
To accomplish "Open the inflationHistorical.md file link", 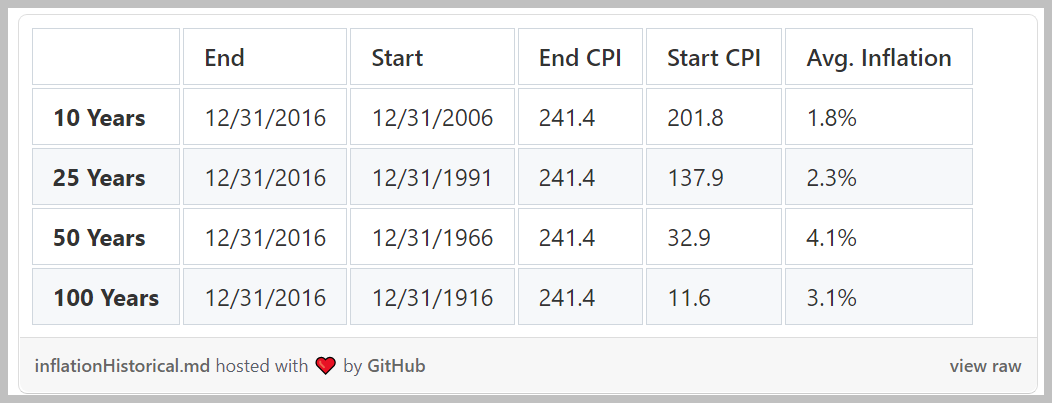I will click(122, 366).
